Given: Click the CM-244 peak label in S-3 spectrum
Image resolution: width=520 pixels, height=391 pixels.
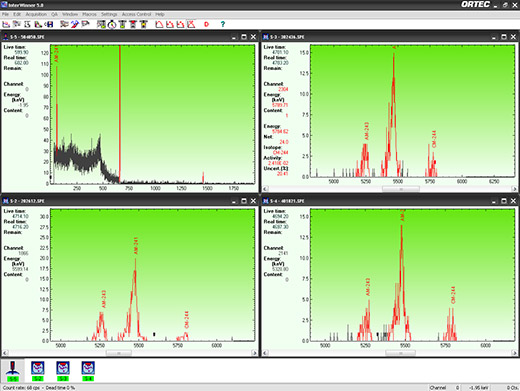Looking at the screenshot, I should click(434, 139).
